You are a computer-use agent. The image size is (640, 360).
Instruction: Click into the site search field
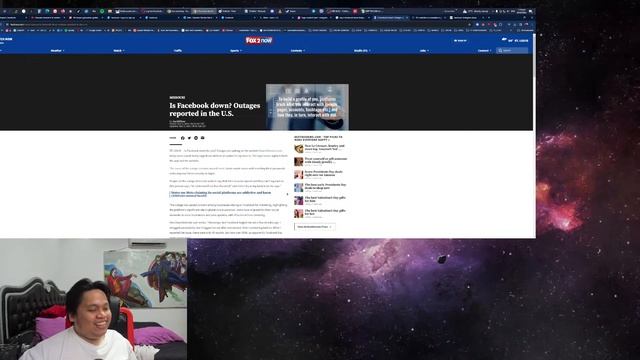[x=512, y=51]
